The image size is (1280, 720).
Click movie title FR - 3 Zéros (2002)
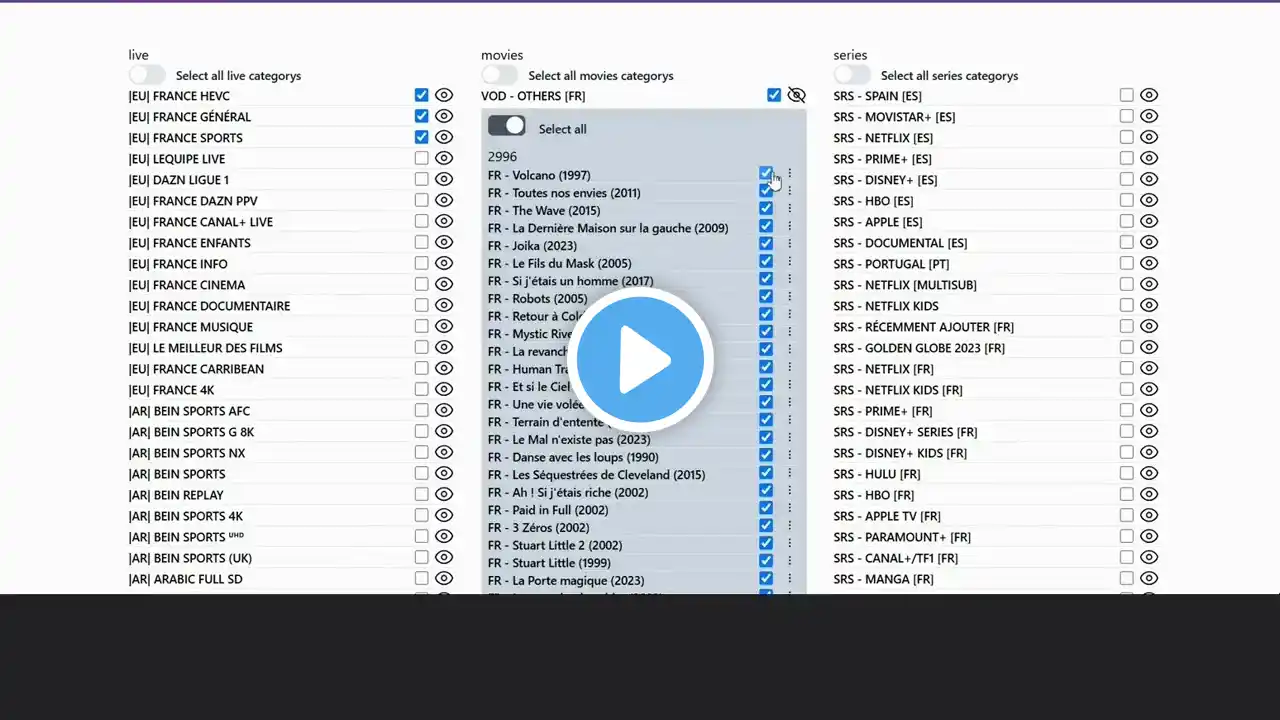click(x=541, y=528)
